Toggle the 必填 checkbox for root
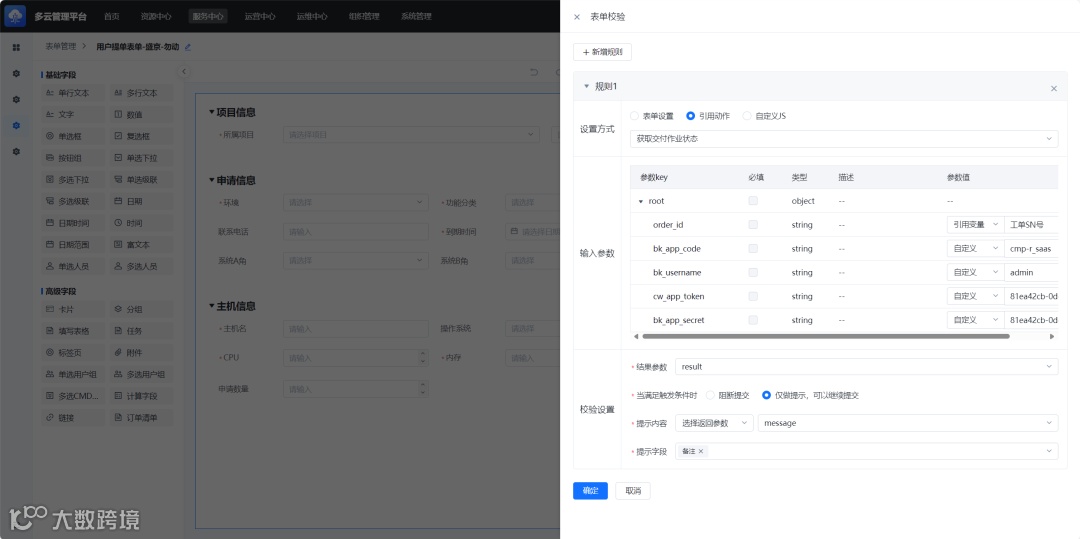Screen dimensions: 1080x539 [x=753, y=201]
